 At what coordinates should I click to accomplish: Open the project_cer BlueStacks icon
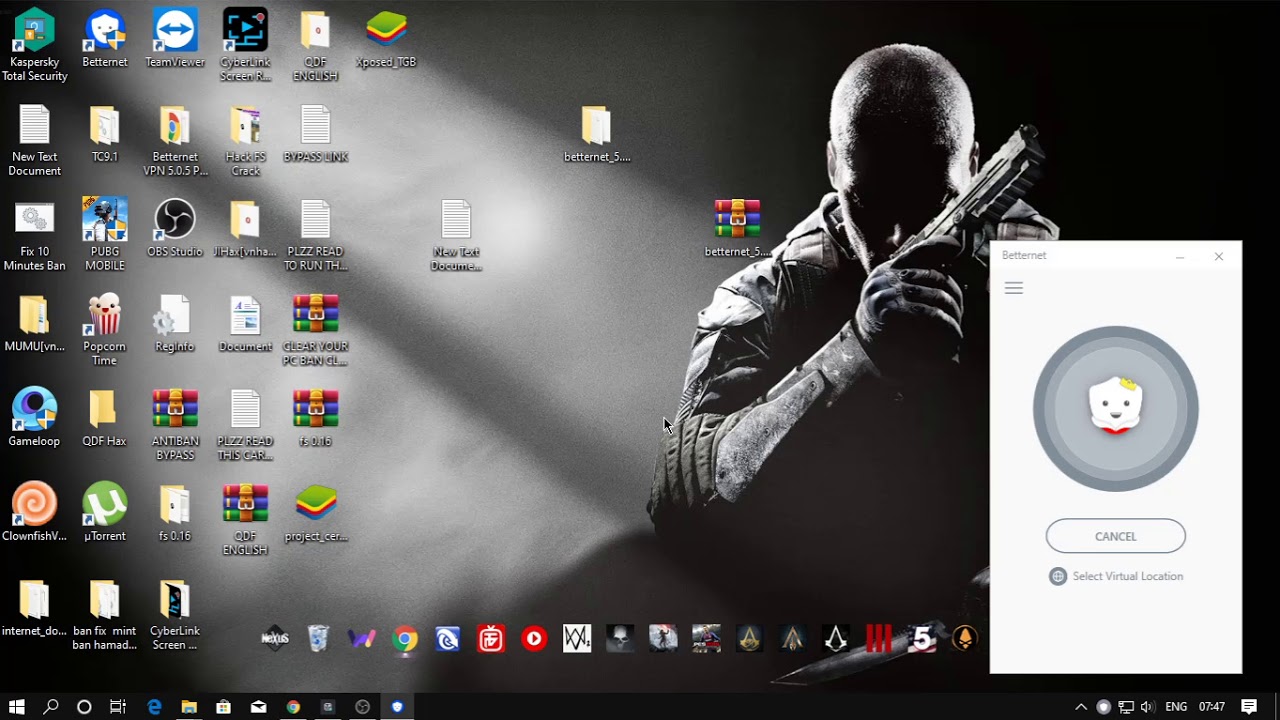pyautogui.click(x=316, y=513)
